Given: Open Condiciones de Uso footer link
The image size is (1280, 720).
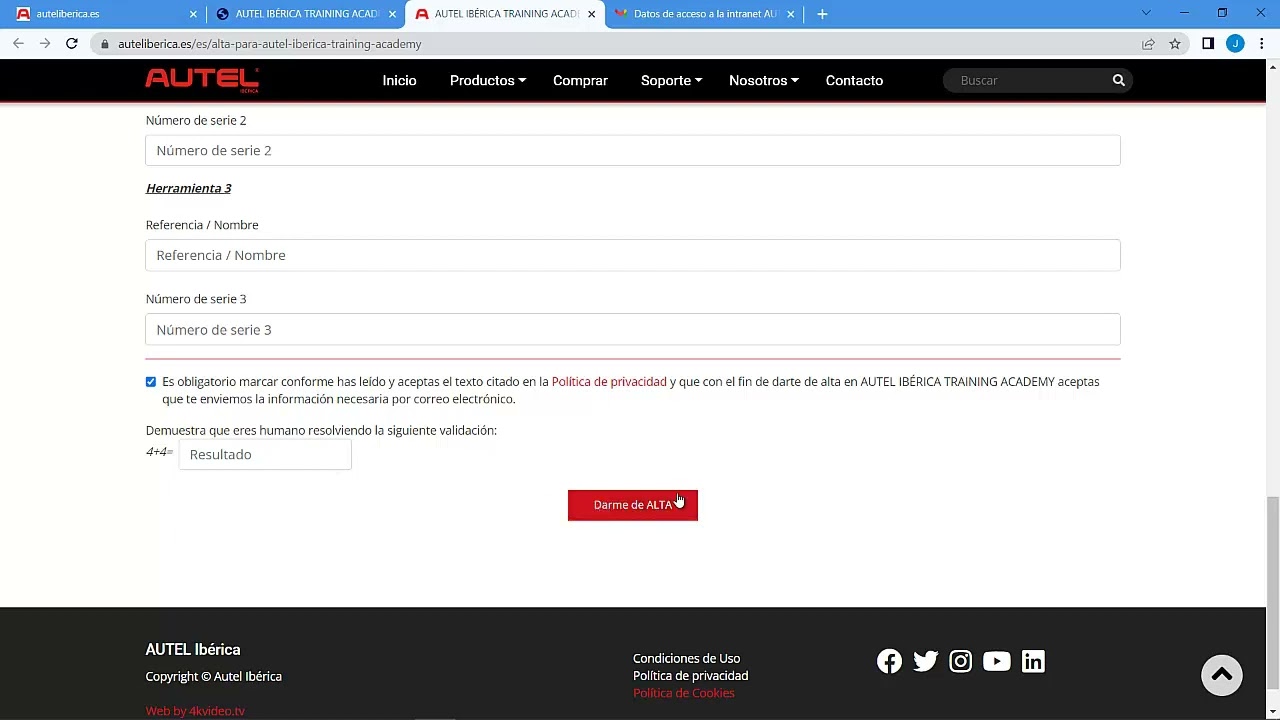Looking at the screenshot, I should [x=686, y=658].
